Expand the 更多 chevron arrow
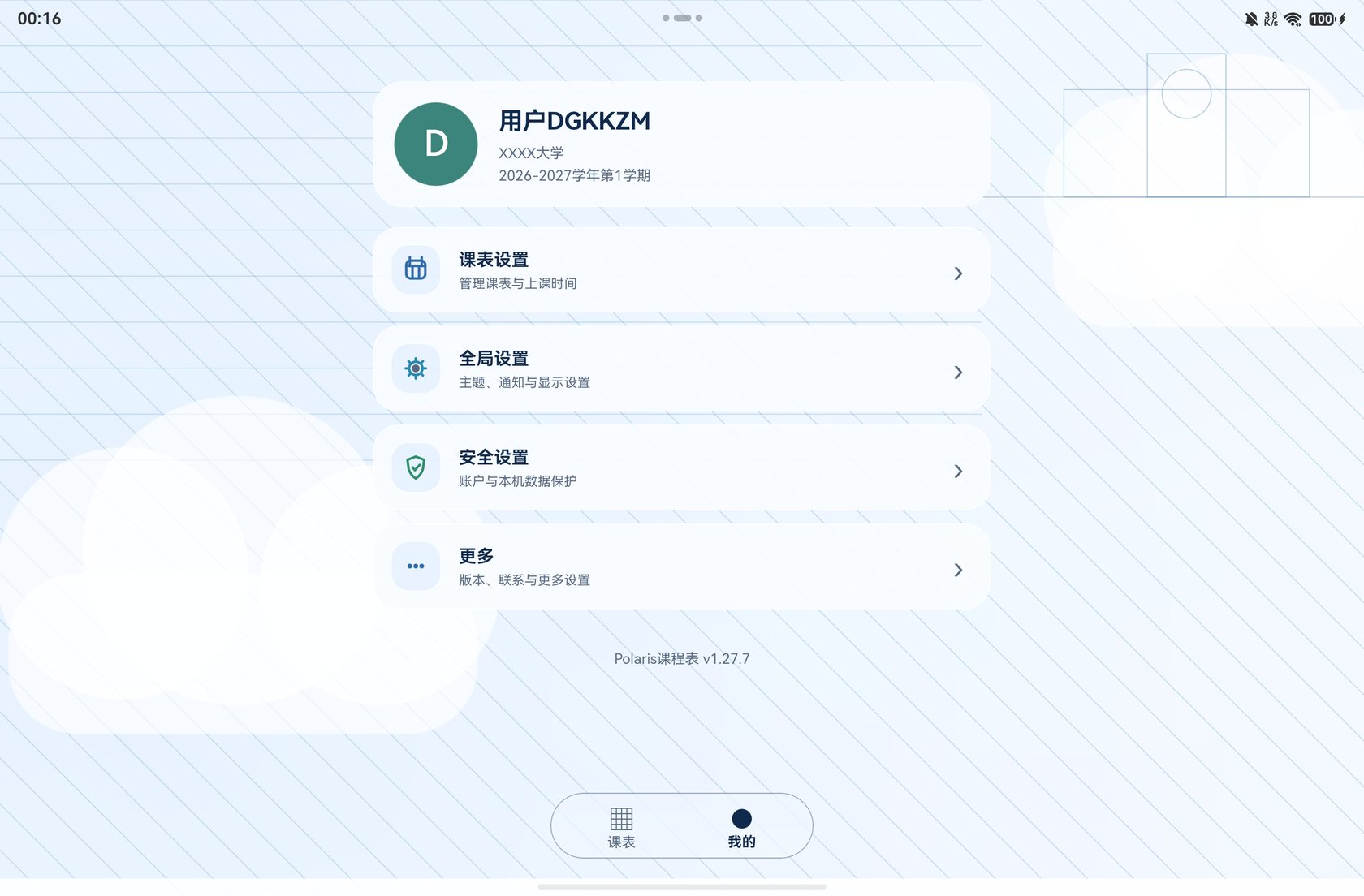1364x896 pixels. click(958, 571)
